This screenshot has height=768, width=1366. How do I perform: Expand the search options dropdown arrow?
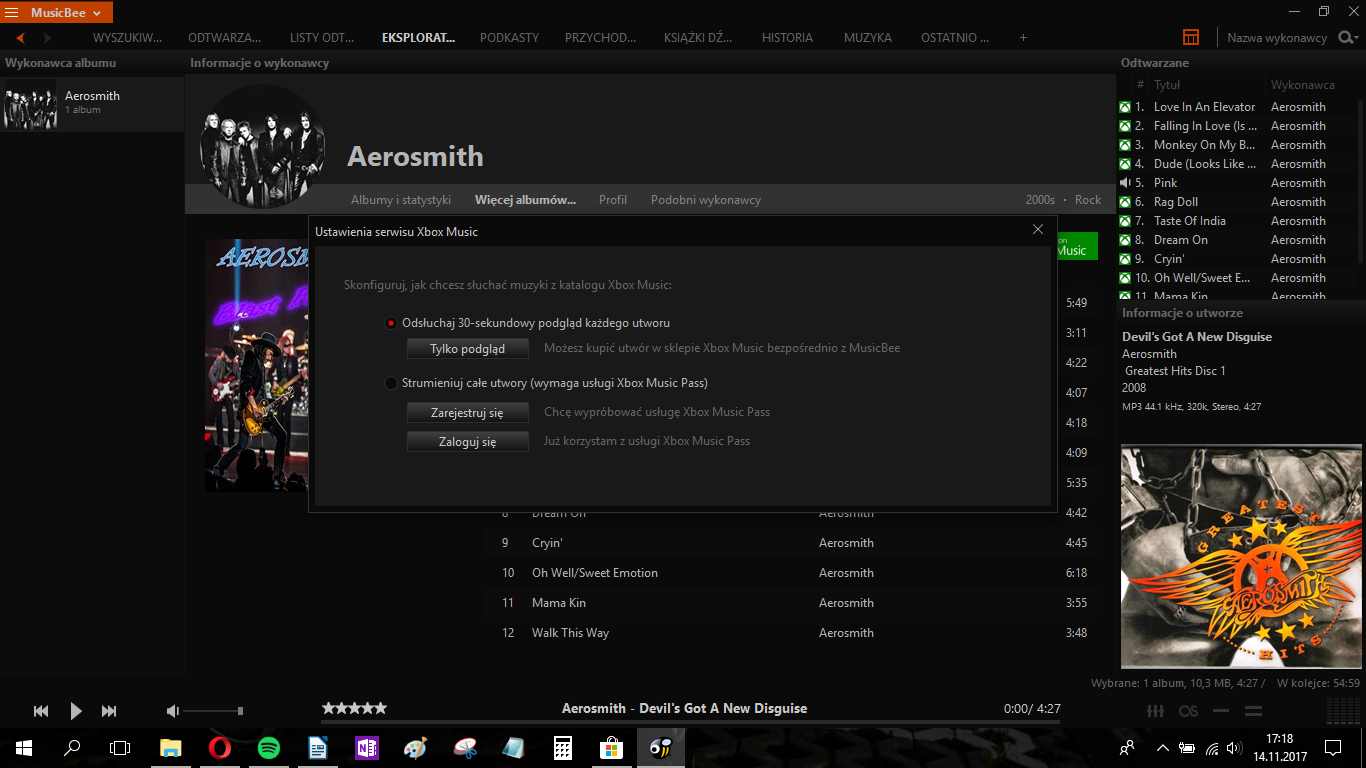[x=1358, y=38]
